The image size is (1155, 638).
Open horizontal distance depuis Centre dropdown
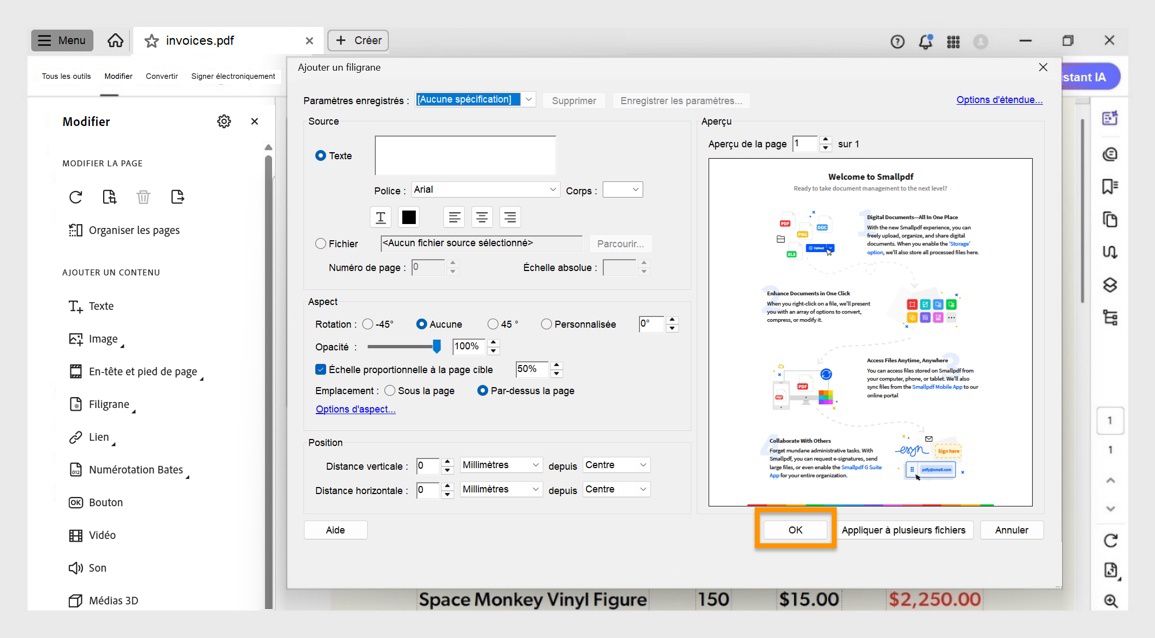[x=617, y=490]
